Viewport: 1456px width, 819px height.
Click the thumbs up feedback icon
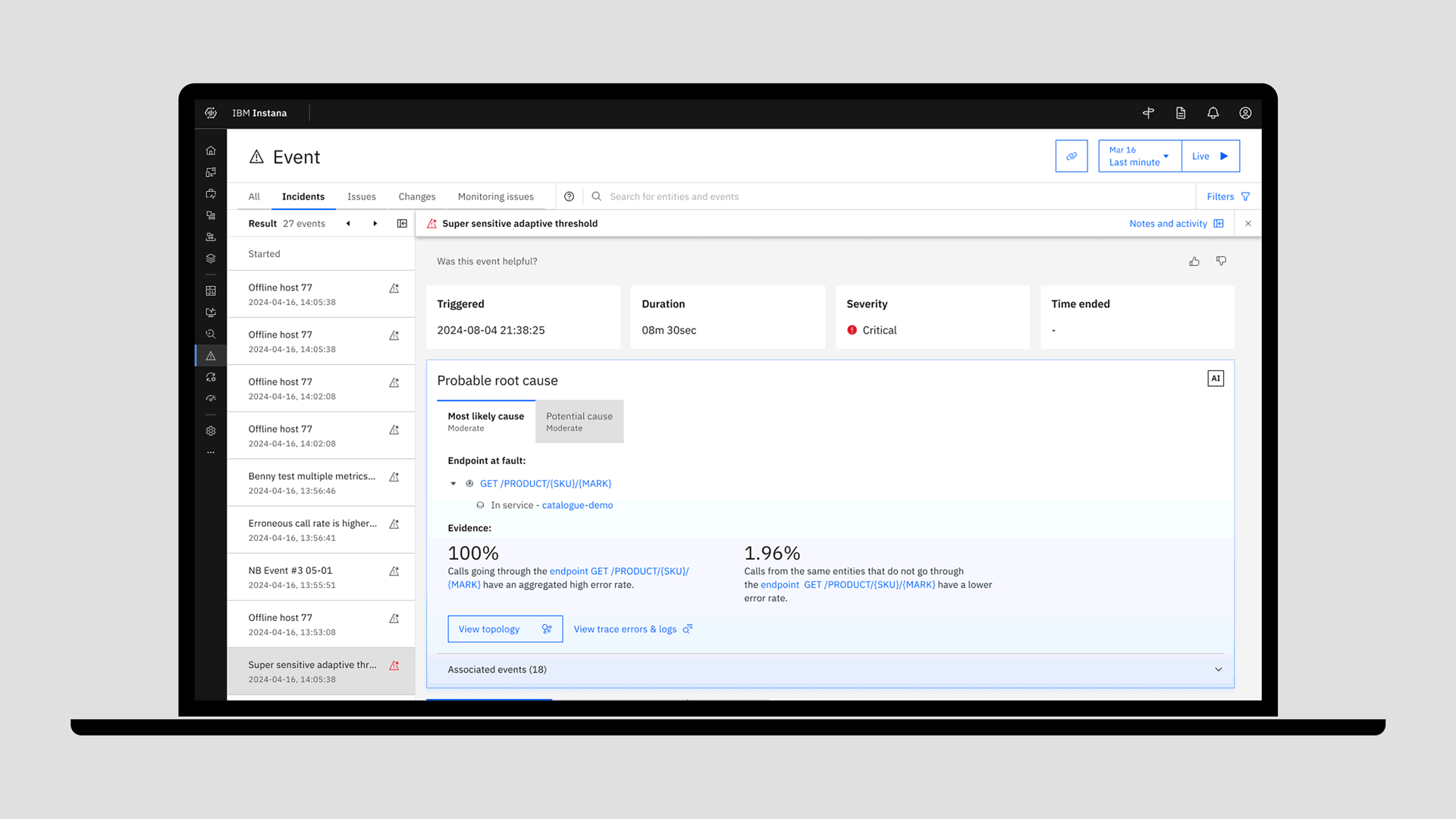[1194, 261]
